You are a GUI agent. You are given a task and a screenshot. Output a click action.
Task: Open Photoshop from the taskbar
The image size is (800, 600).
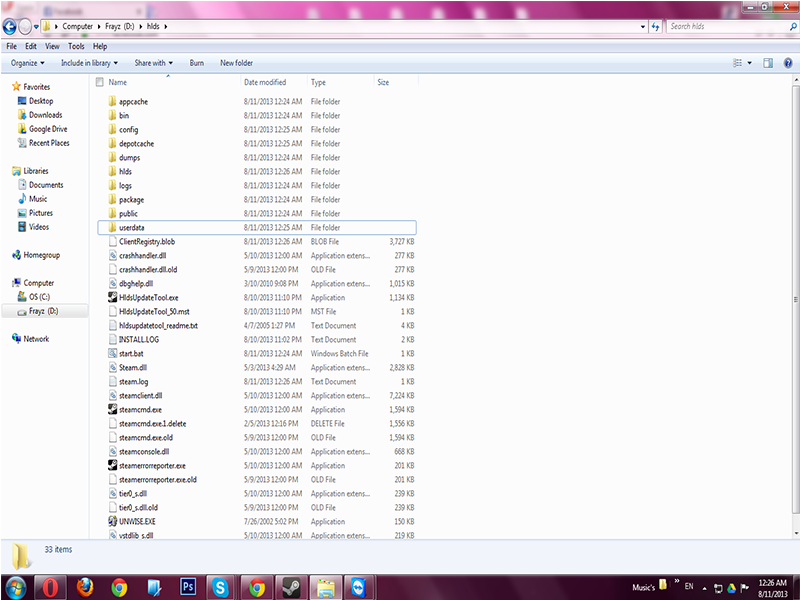[x=188, y=587]
